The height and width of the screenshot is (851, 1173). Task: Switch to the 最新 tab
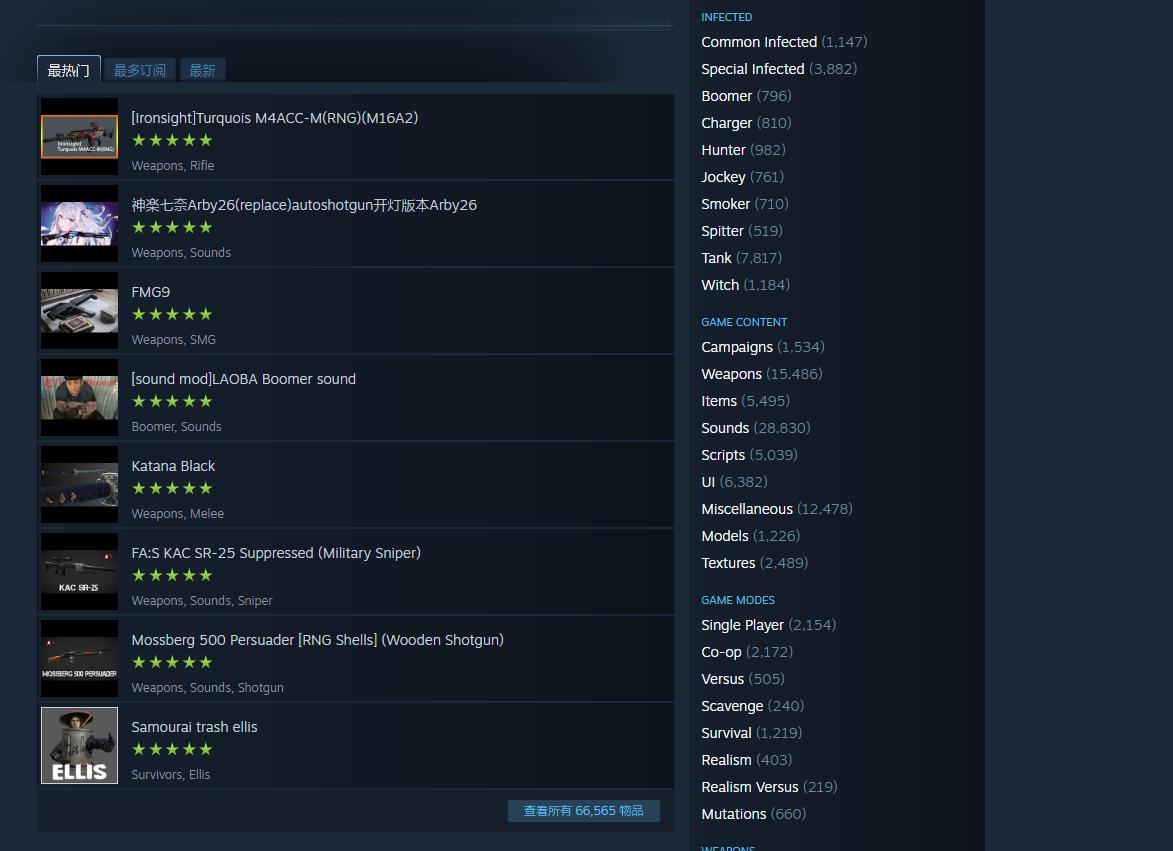coord(202,70)
